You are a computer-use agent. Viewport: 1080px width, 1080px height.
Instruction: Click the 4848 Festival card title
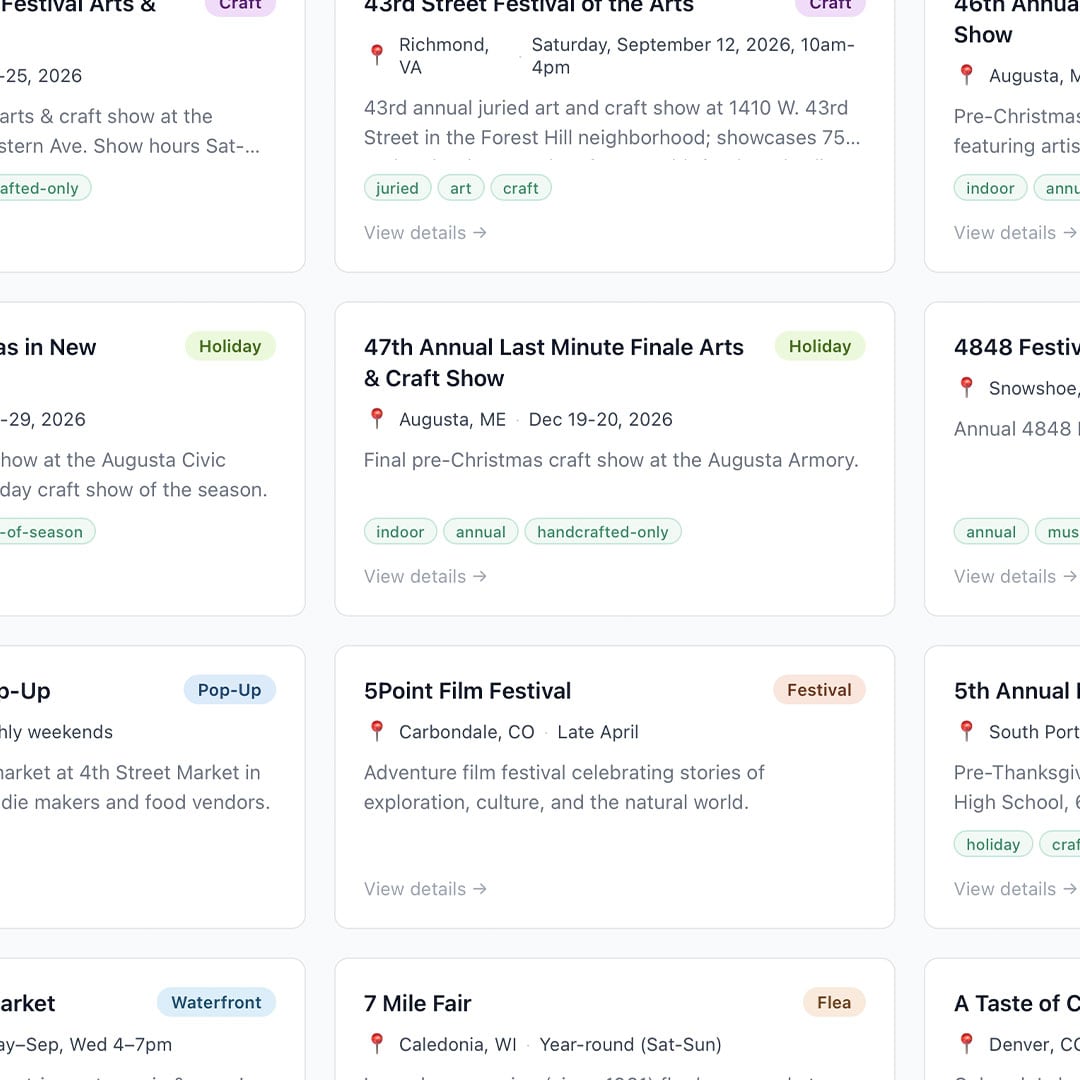point(1017,347)
